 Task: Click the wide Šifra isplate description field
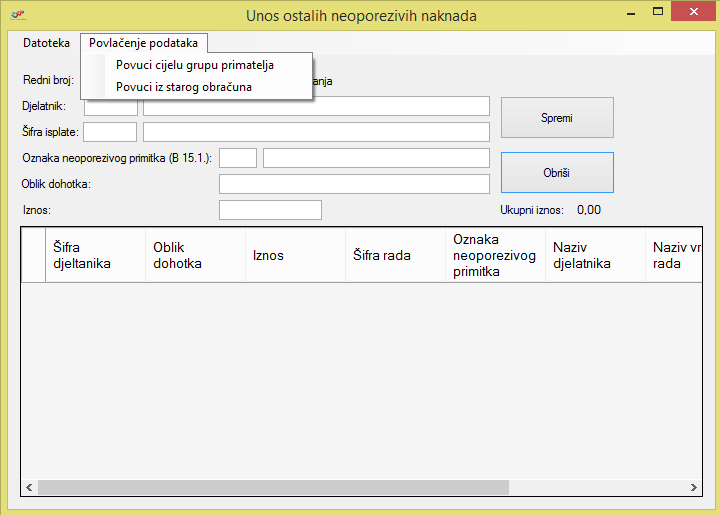[x=316, y=132]
